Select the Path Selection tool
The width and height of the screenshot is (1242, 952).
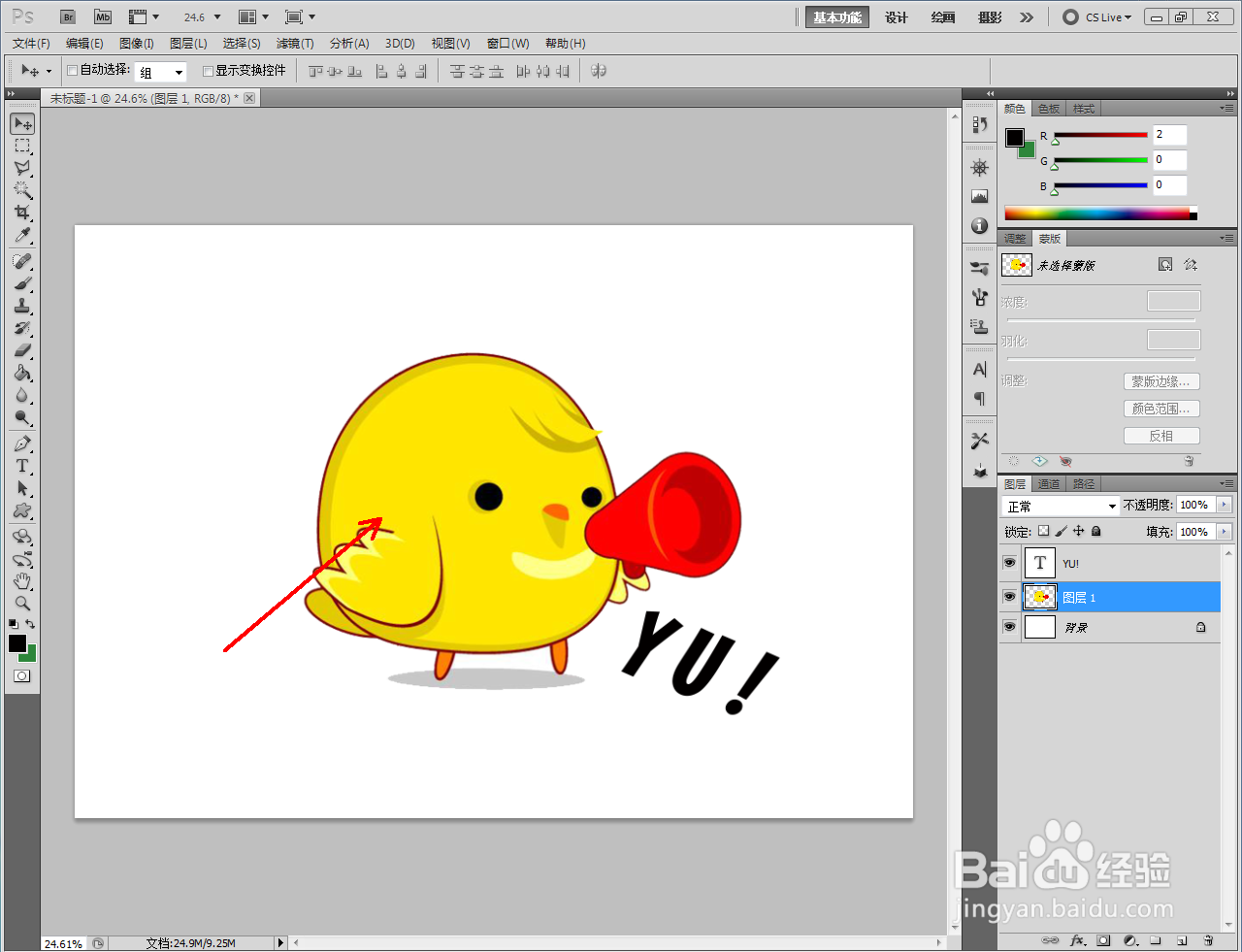pos(22,488)
